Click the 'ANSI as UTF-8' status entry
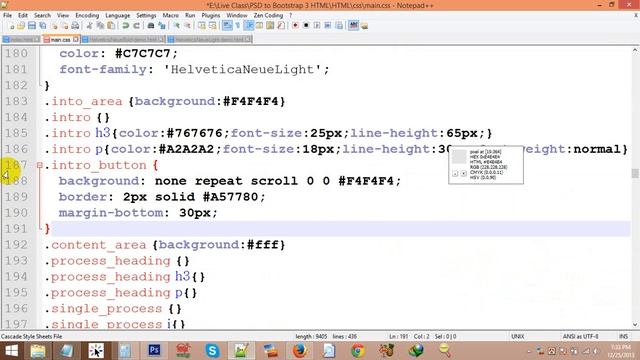640x360 pixels. 580,336
